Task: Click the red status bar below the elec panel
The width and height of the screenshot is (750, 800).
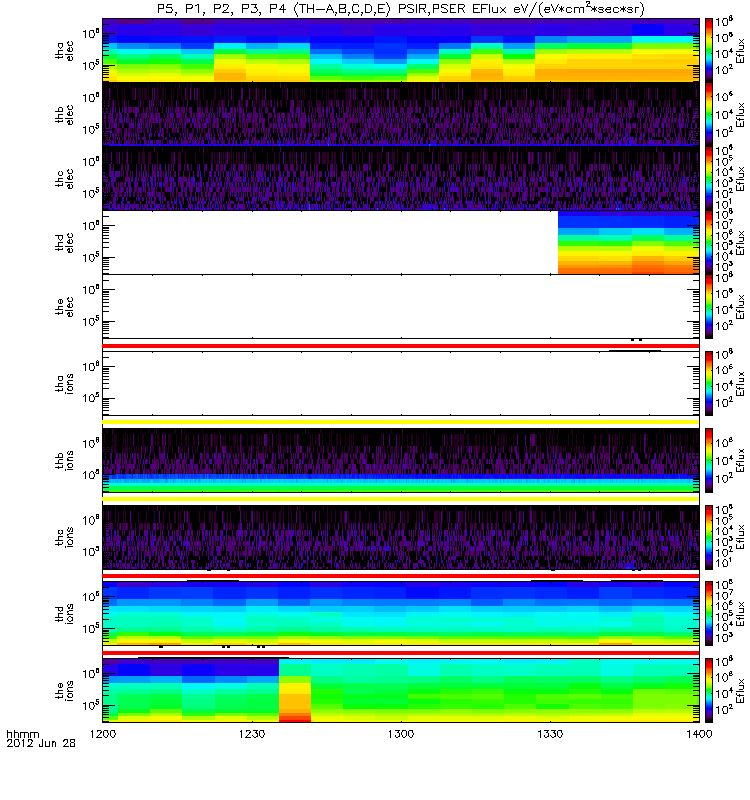Action: 401,346
